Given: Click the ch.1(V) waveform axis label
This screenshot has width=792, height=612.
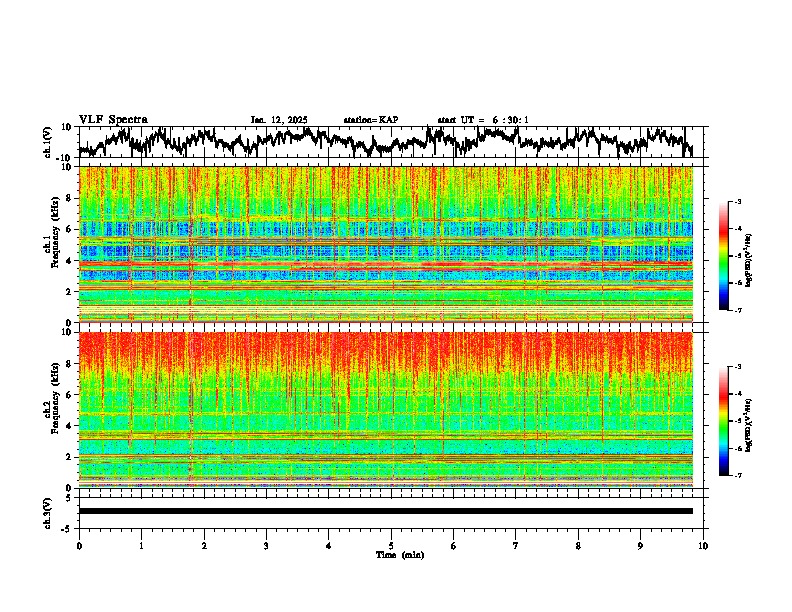Looking at the screenshot, I should 48,142.
